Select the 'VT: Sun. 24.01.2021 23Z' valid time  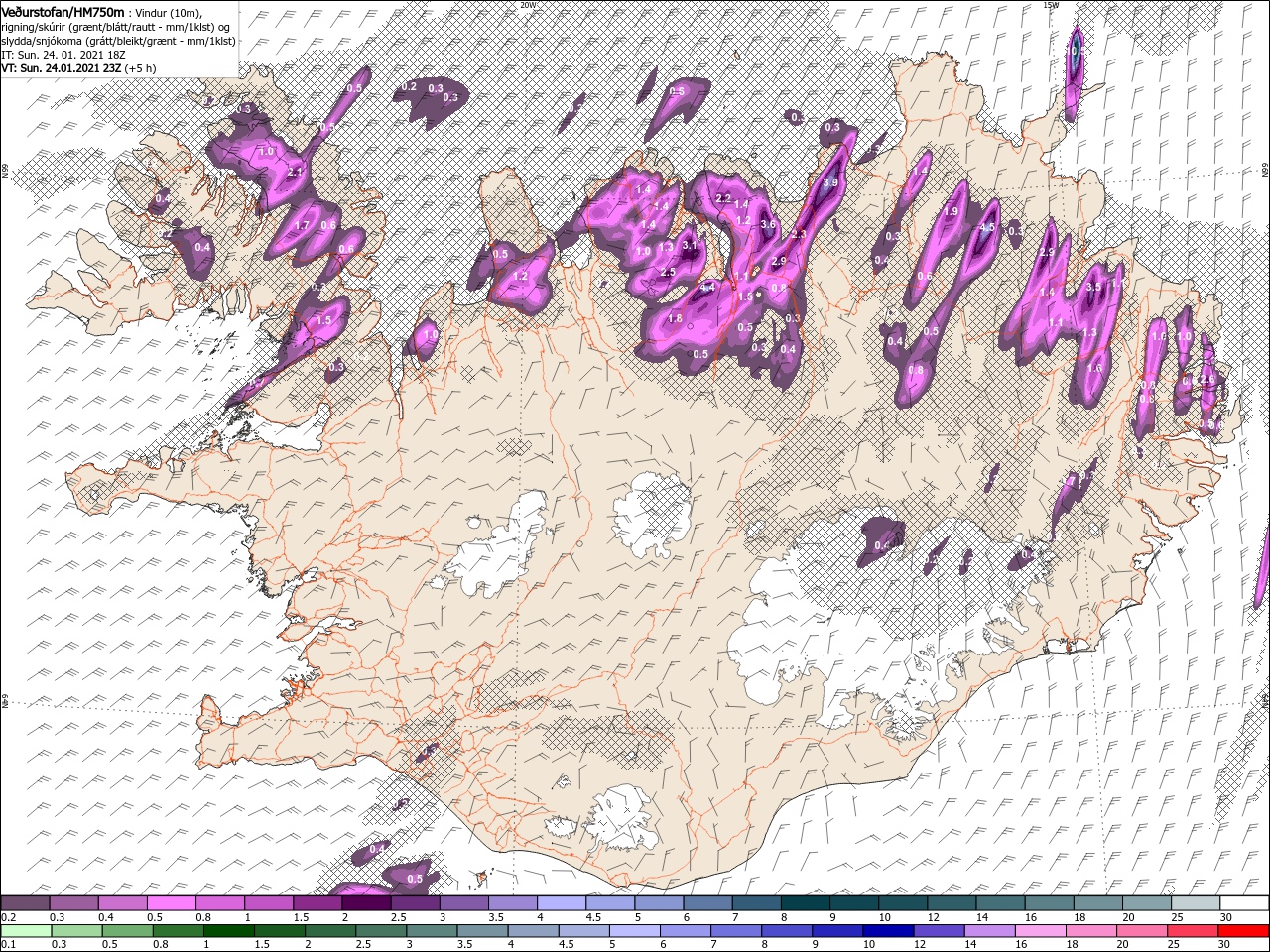coord(61,68)
